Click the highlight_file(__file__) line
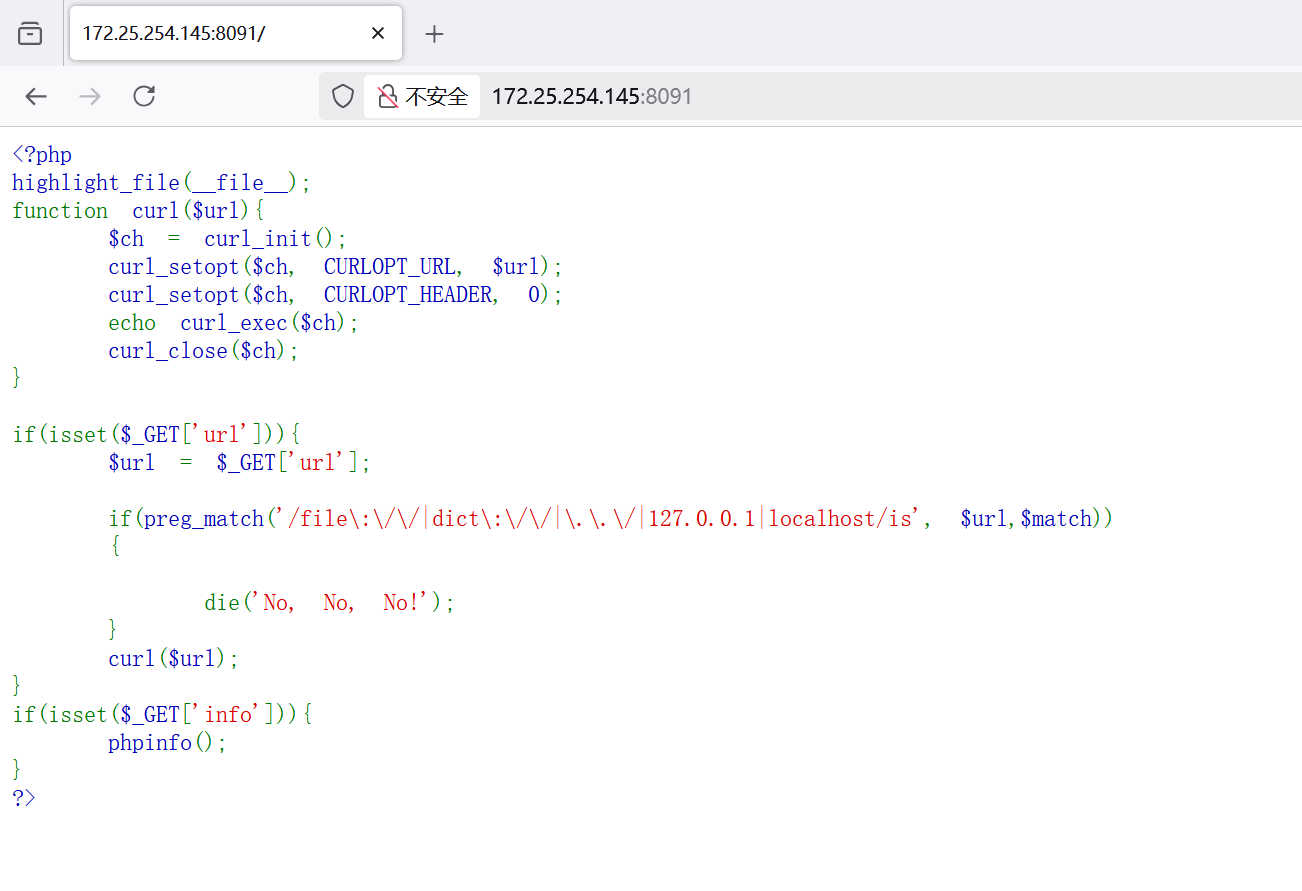This screenshot has height=891, width=1302. [161, 183]
